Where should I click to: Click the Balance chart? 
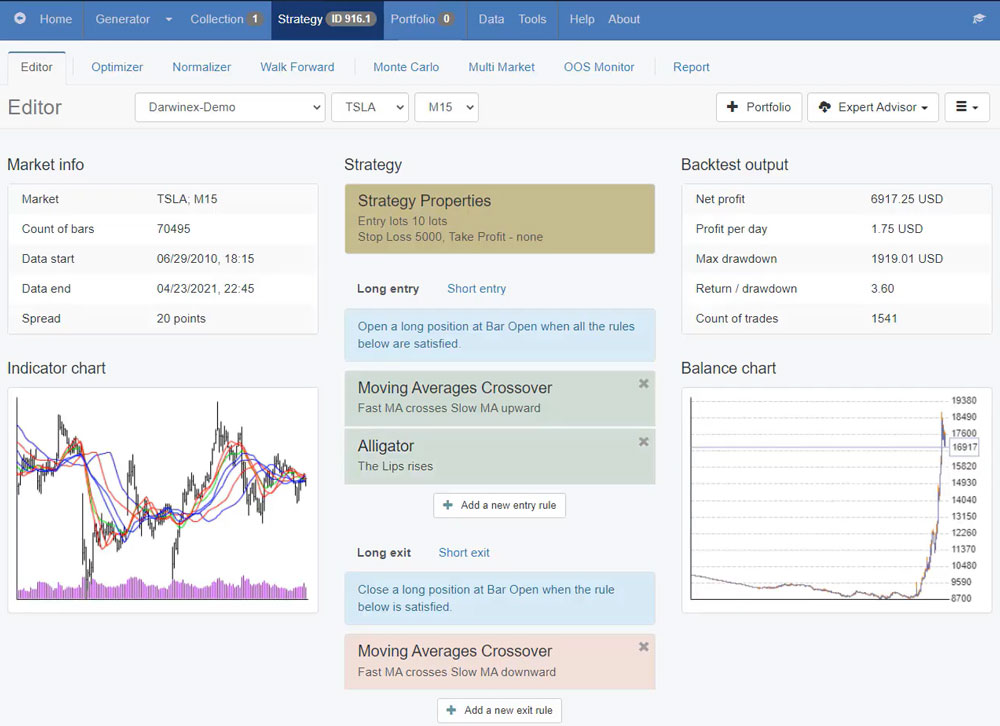pyautogui.click(x=837, y=500)
